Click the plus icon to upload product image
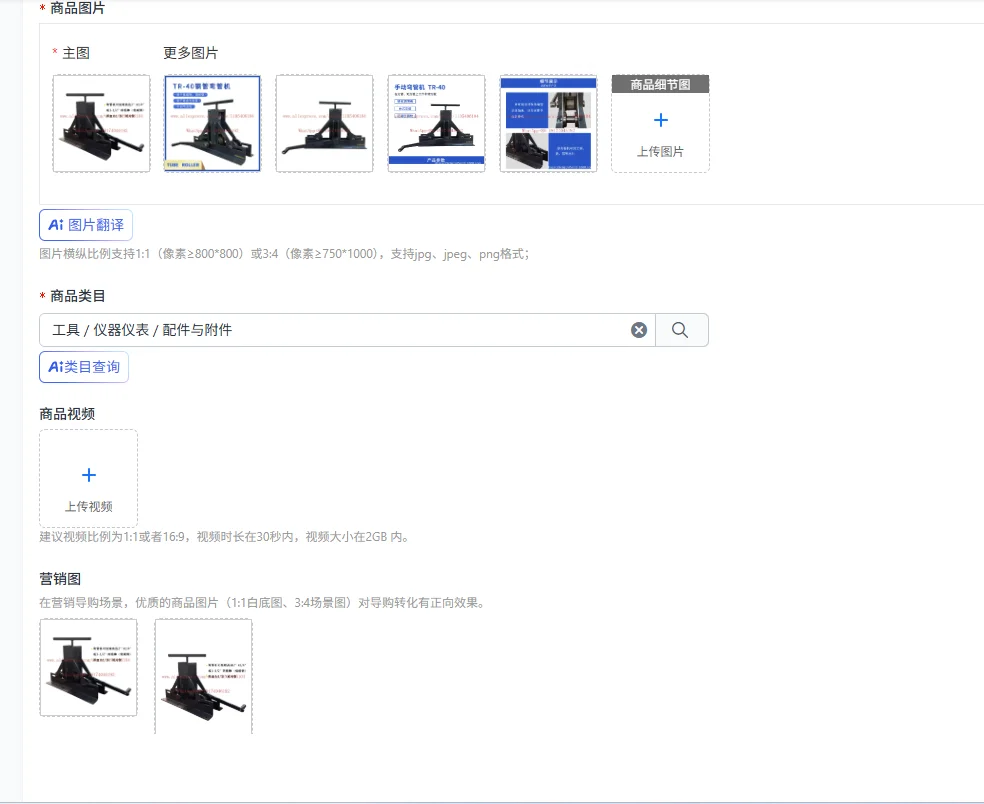 pos(661,120)
